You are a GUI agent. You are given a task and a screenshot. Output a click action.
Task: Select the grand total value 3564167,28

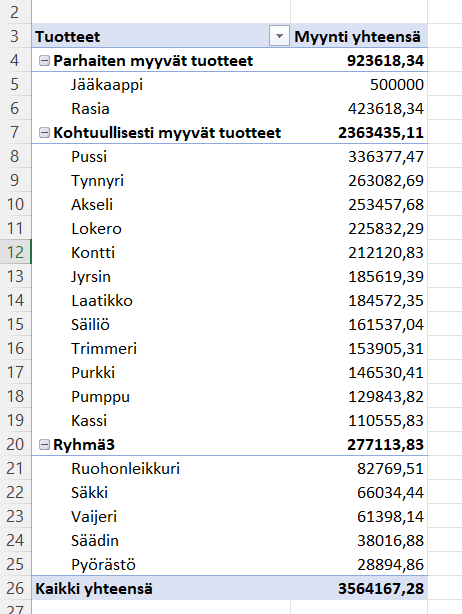(359, 588)
